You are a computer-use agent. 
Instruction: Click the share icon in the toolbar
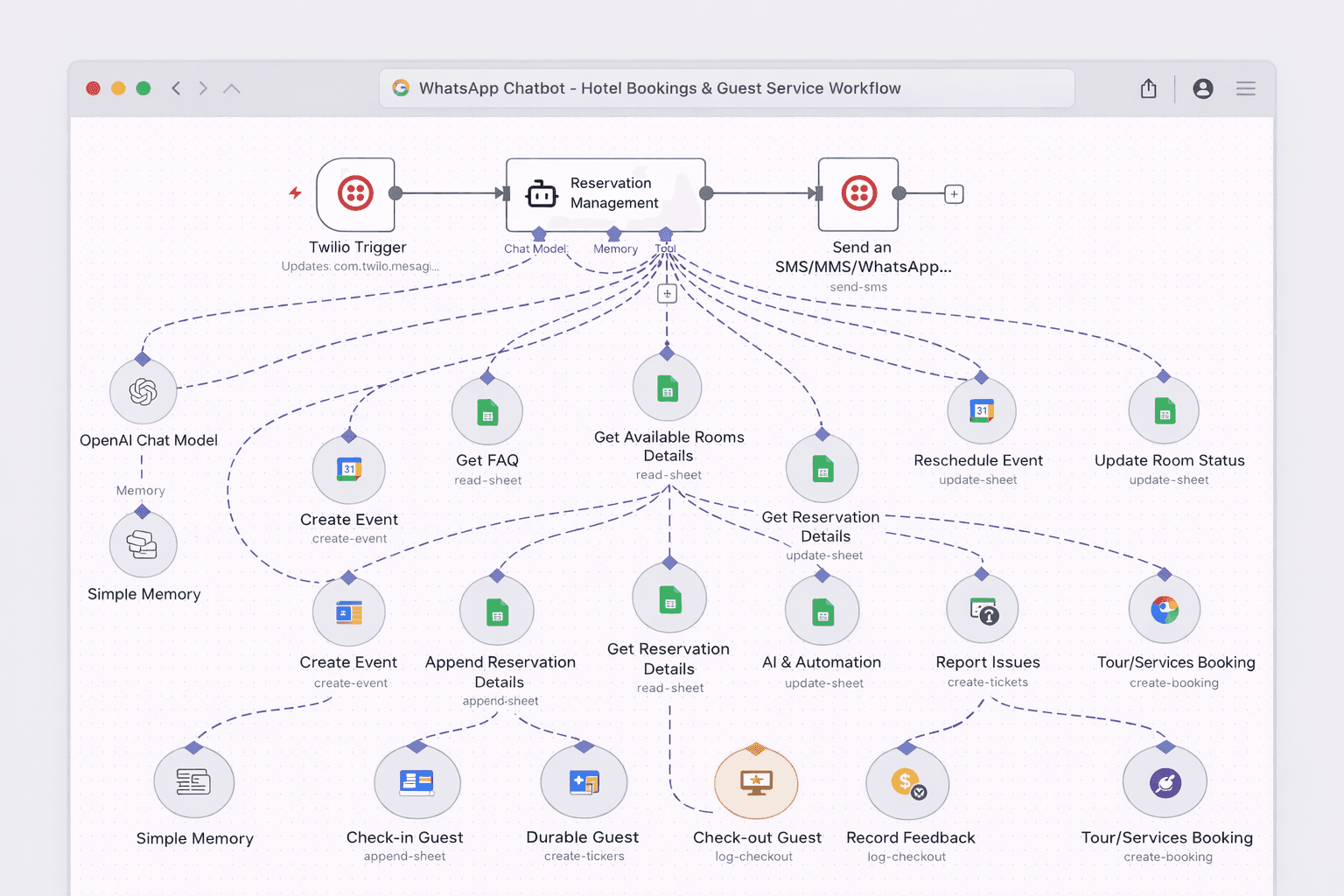coord(1149,88)
